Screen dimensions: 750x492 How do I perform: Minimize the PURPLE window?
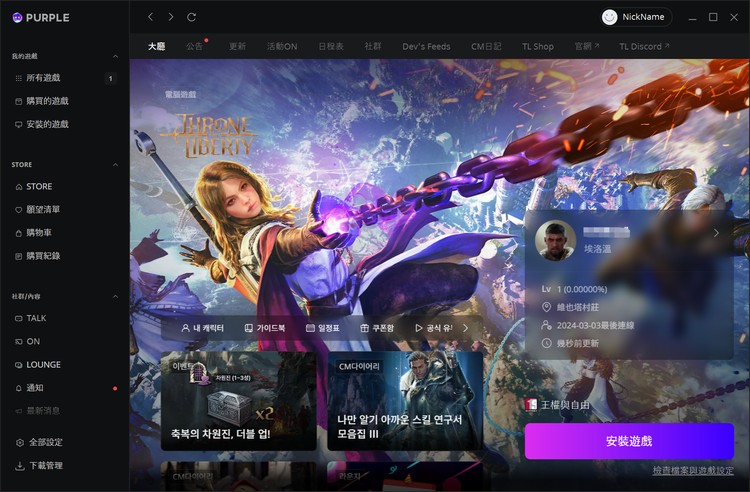[692, 17]
